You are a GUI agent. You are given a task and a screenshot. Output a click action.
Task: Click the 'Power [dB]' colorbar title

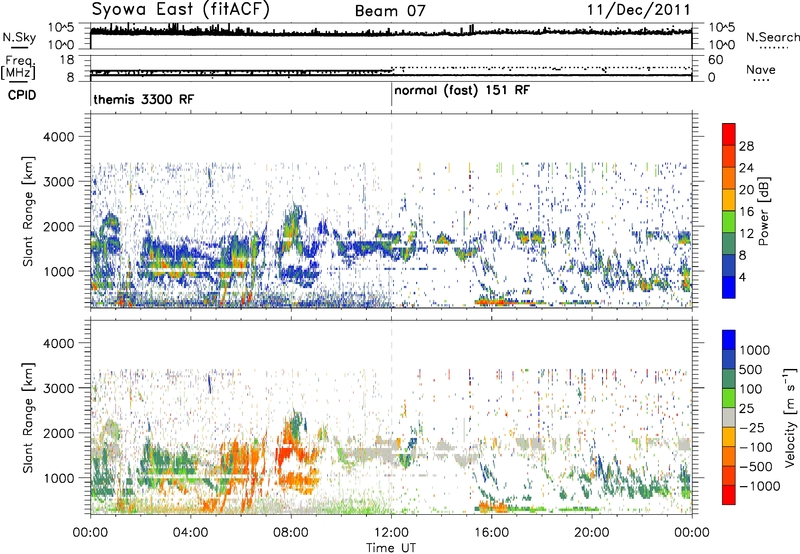[763, 211]
